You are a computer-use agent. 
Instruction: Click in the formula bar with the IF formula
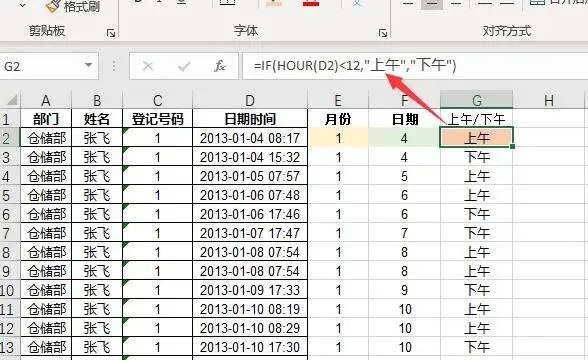tap(415, 66)
